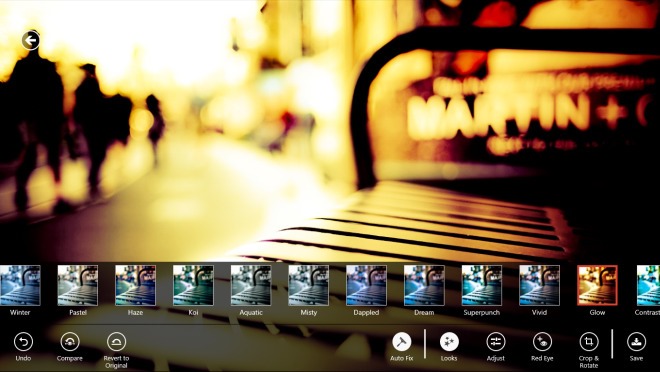The image size is (660, 372).
Task: Select the Red Eye tool
Action: [542, 342]
